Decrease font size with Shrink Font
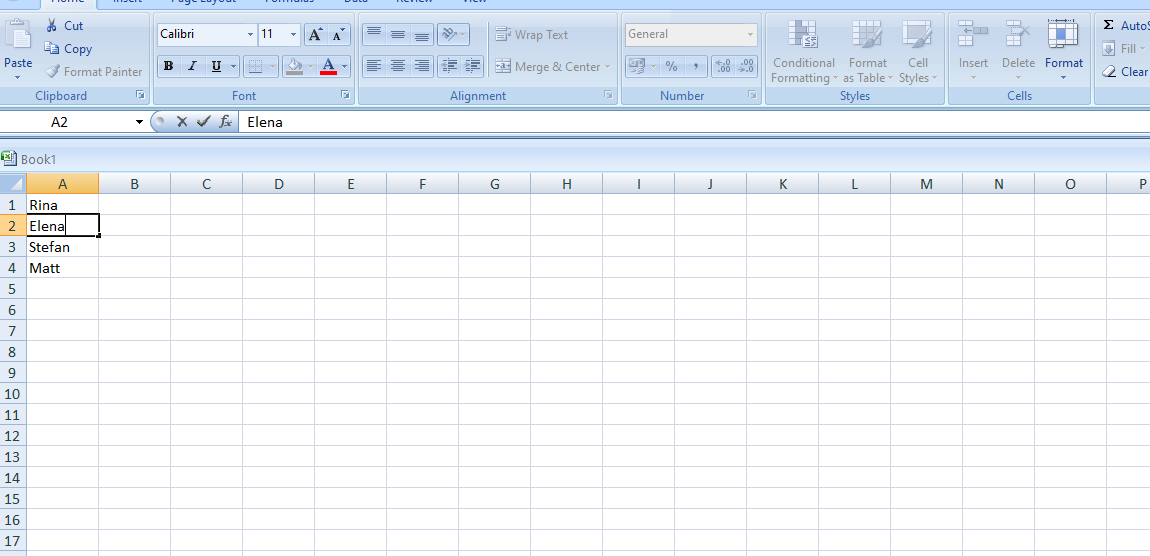This screenshot has height=556, width=1150. pos(338,34)
